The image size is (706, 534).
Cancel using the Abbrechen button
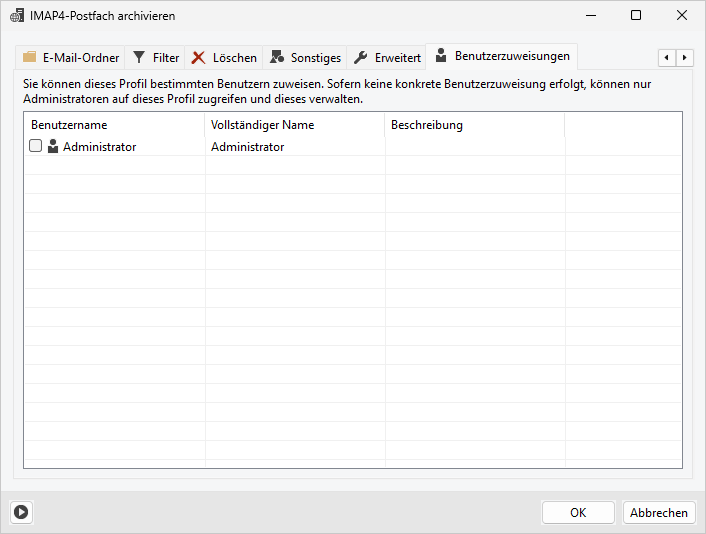658,513
